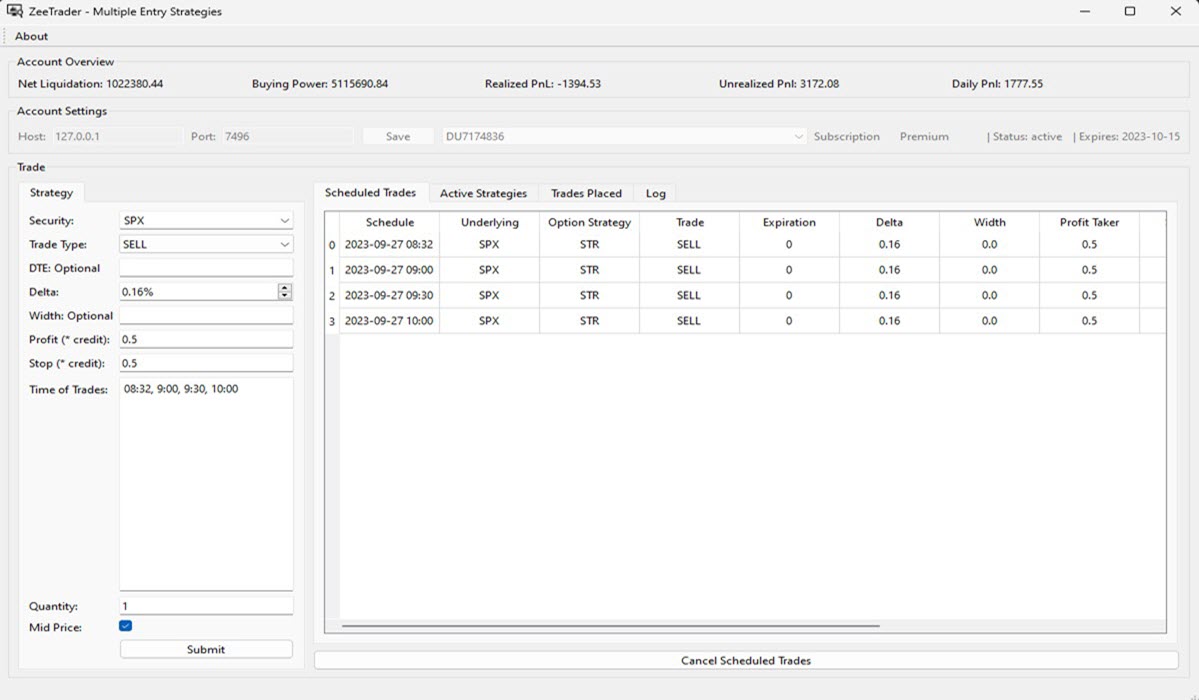Image resolution: width=1199 pixels, height=700 pixels.
Task: Click the Time of Trades text area
Action: click(x=206, y=480)
